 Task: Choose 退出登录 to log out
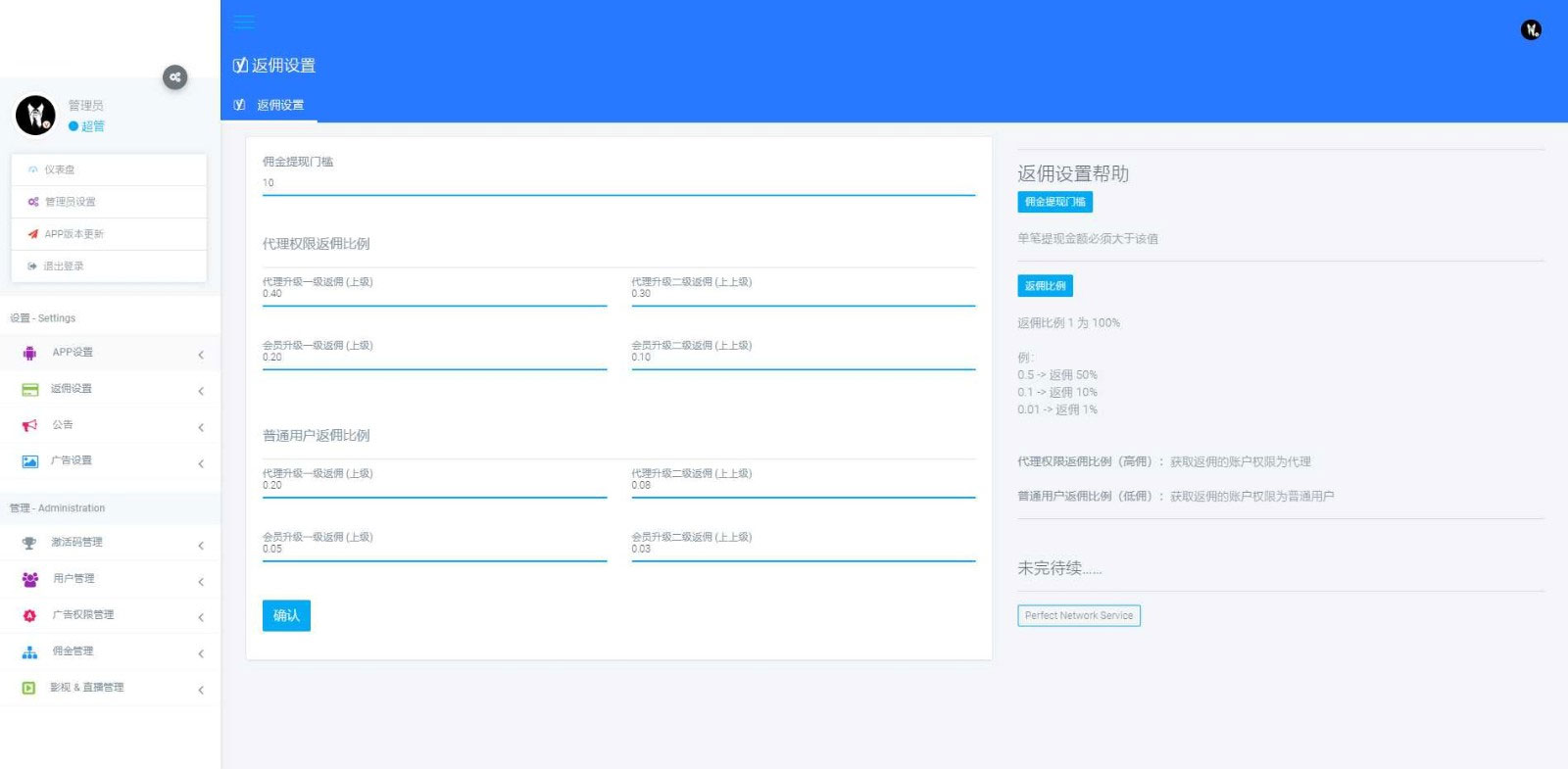(x=63, y=266)
